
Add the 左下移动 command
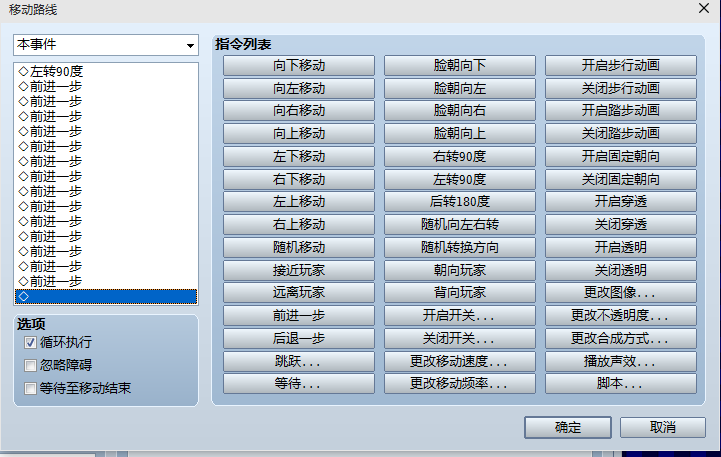[x=299, y=156]
